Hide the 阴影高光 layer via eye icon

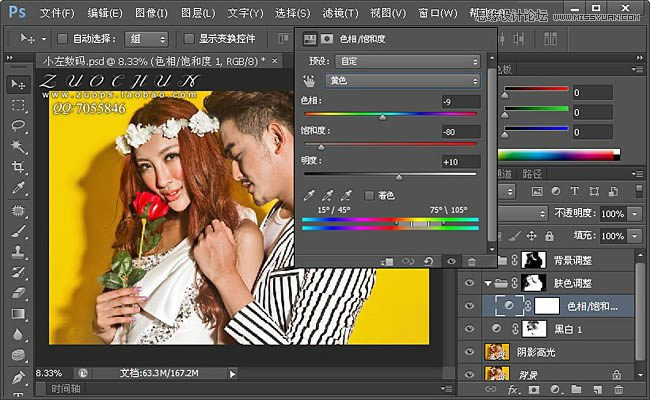pos(470,352)
